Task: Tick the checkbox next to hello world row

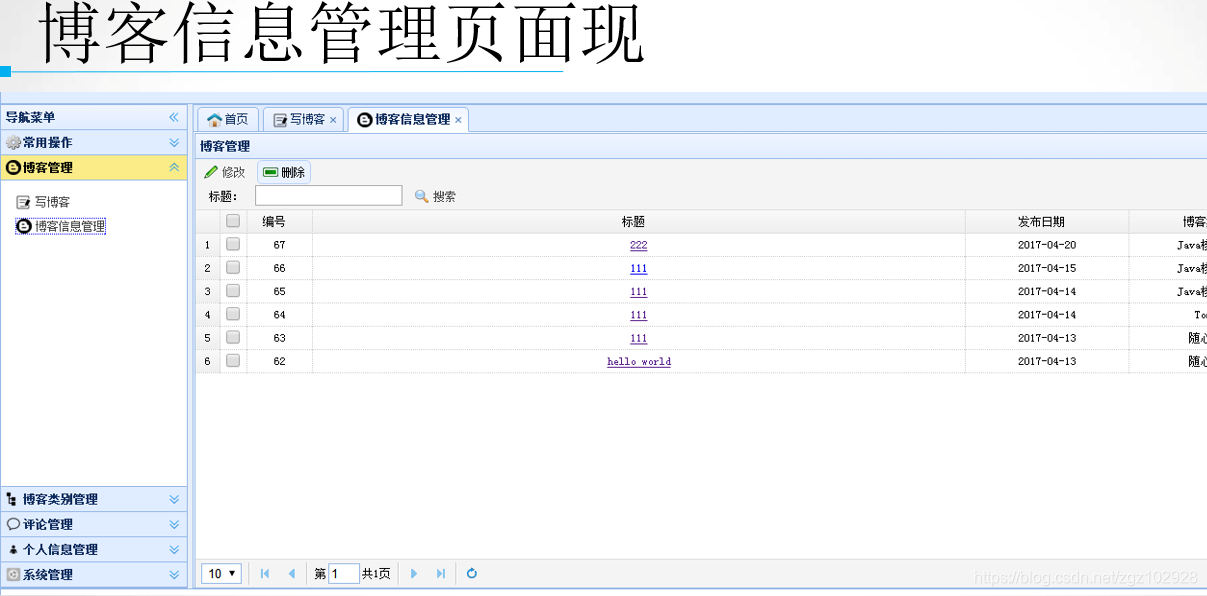Action: (x=233, y=361)
